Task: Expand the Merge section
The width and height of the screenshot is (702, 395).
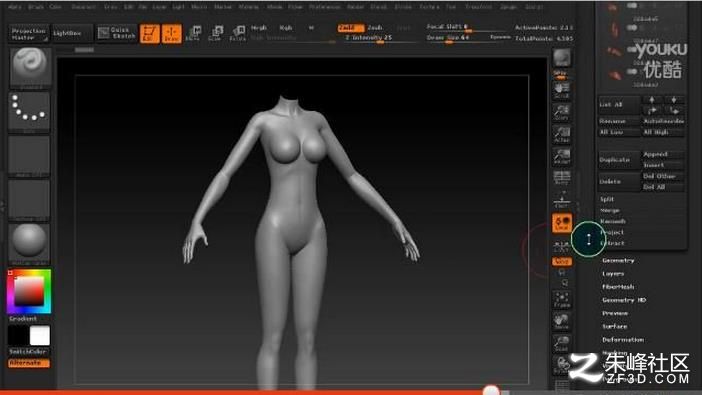Action: tap(610, 210)
